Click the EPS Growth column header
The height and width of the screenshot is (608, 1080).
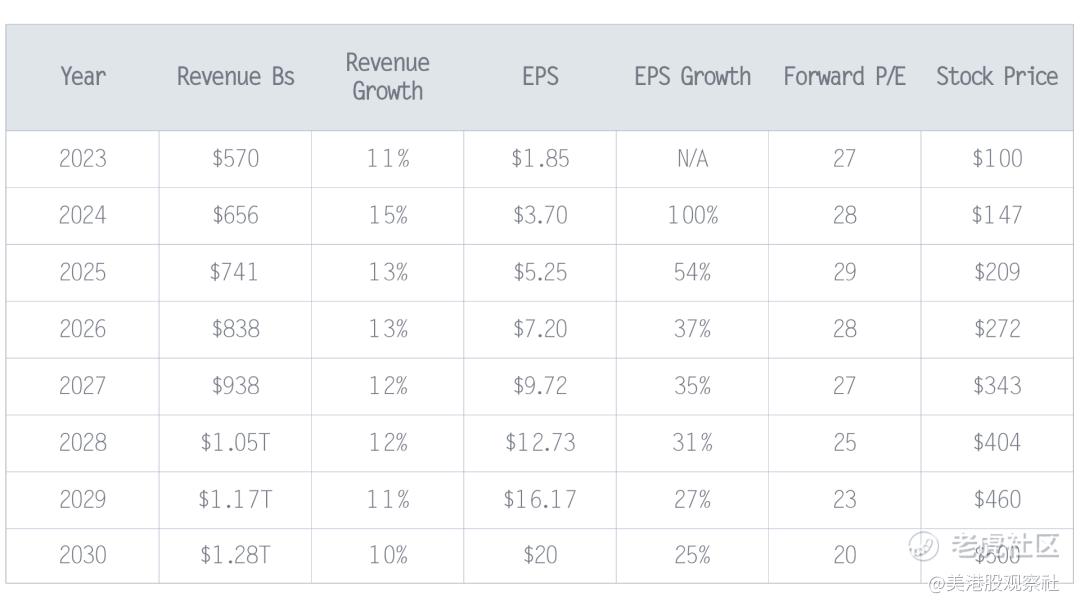(x=692, y=77)
